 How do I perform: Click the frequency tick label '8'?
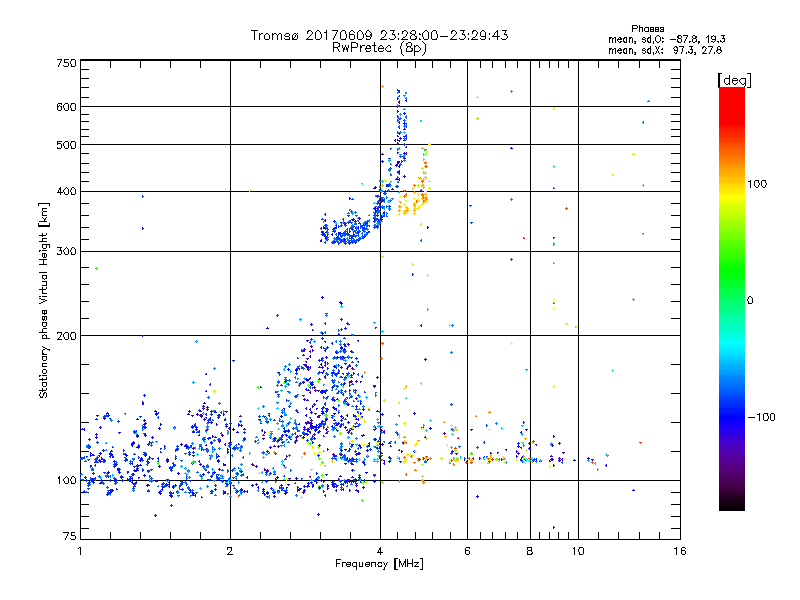click(530, 551)
